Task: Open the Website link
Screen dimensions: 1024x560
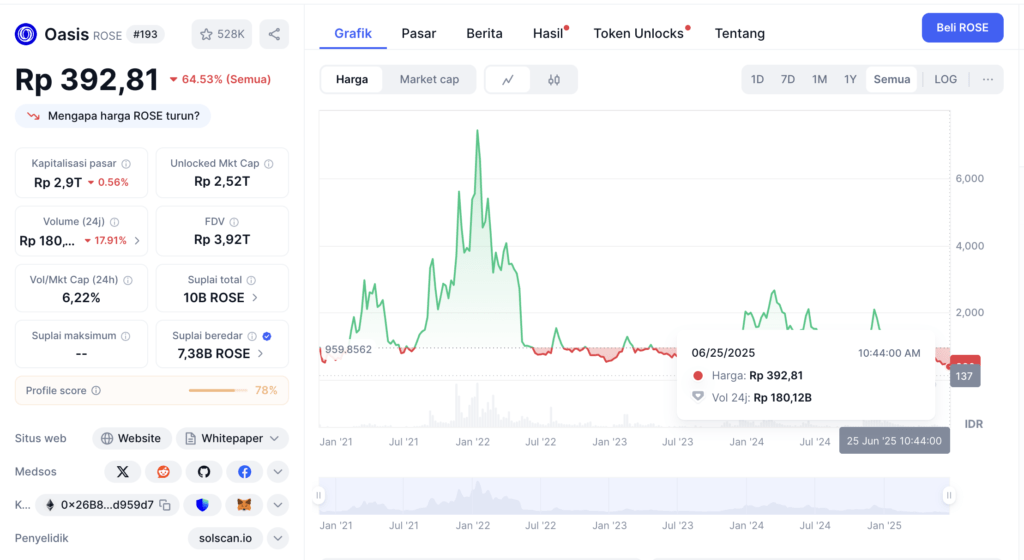Action: tap(132, 439)
